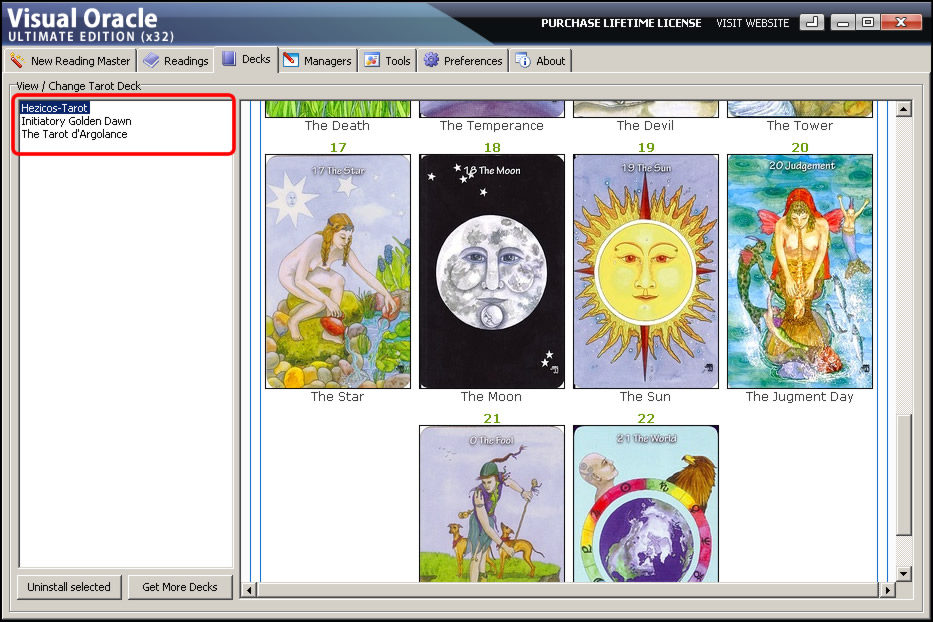Image resolution: width=933 pixels, height=622 pixels.
Task: Click The Tower caption
Action: point(800,126)
